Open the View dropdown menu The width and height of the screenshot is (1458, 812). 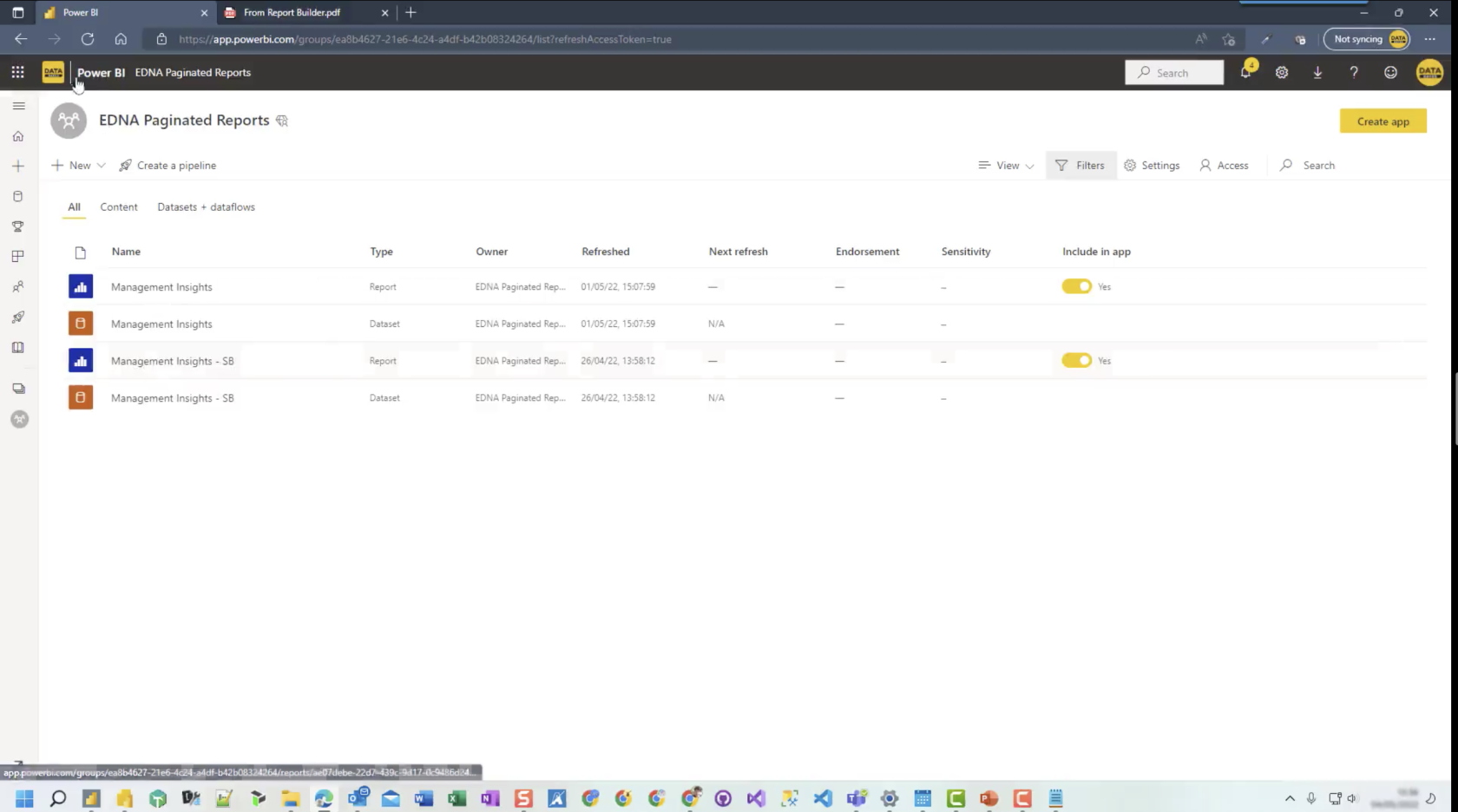(1006, 166)
